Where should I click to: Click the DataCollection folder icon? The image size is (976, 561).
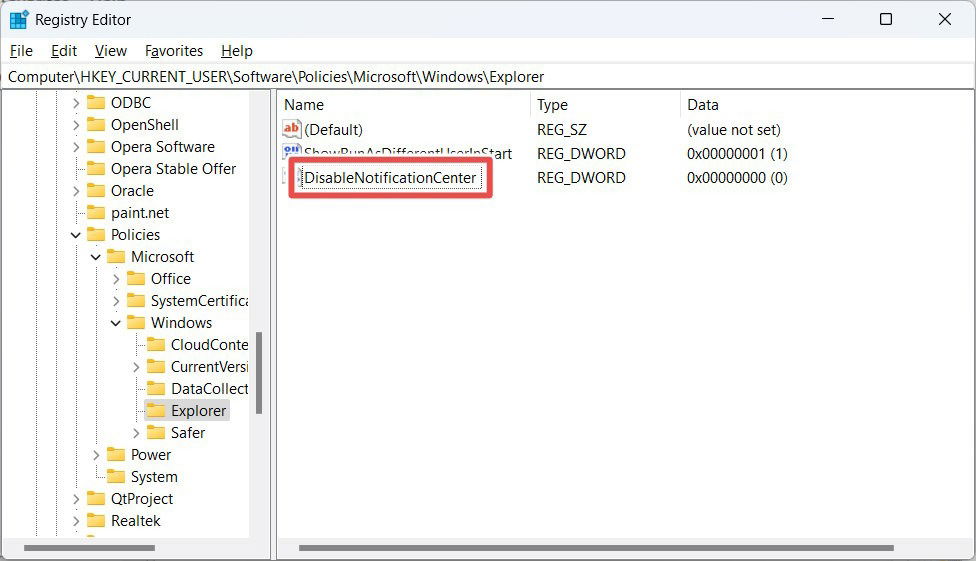pos(156,389)
